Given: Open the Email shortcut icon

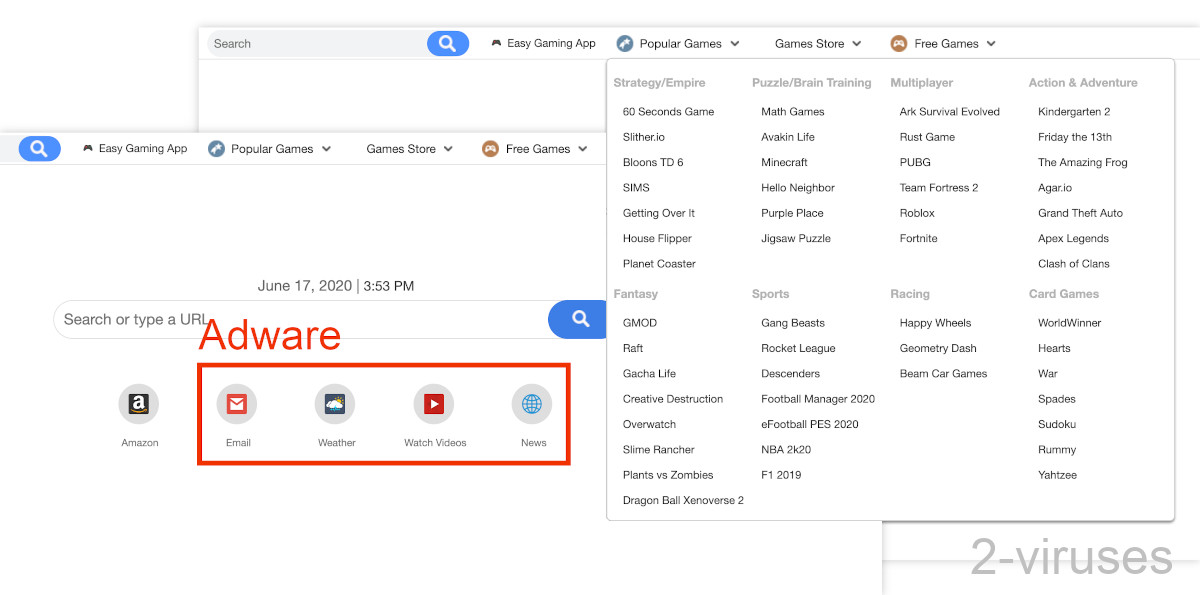Looking at the screenshot, I should click(x=237, y=404).
